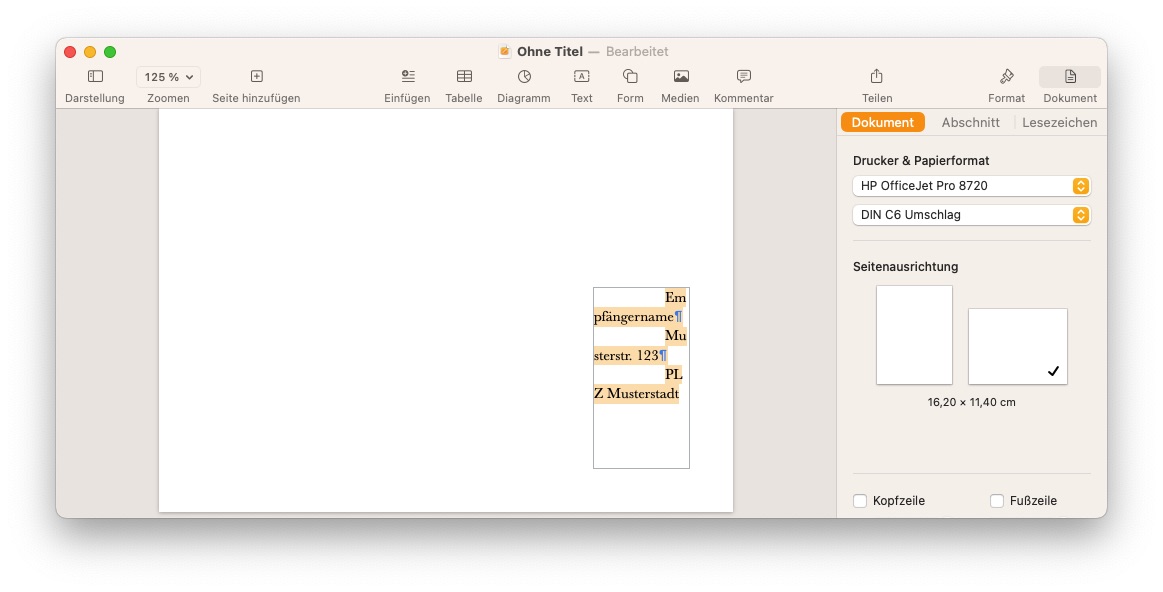This screenshot has width=1163, height=592.
Task: Open the Form shapes icon
Action: point(630,77)
